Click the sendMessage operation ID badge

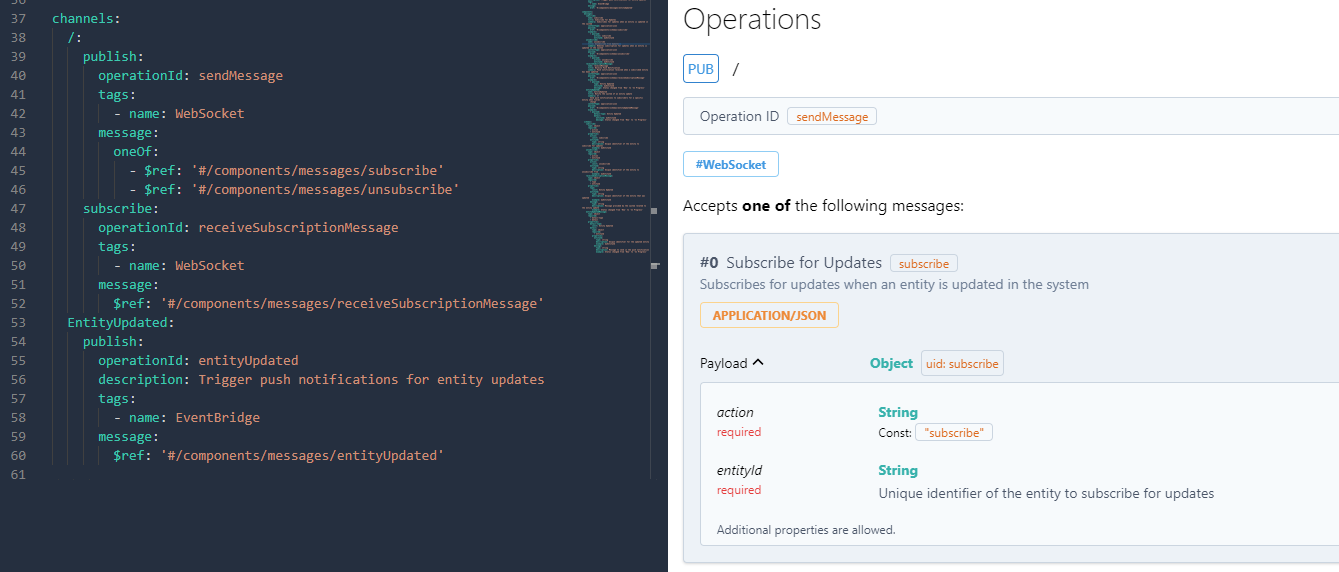point(831,116)
